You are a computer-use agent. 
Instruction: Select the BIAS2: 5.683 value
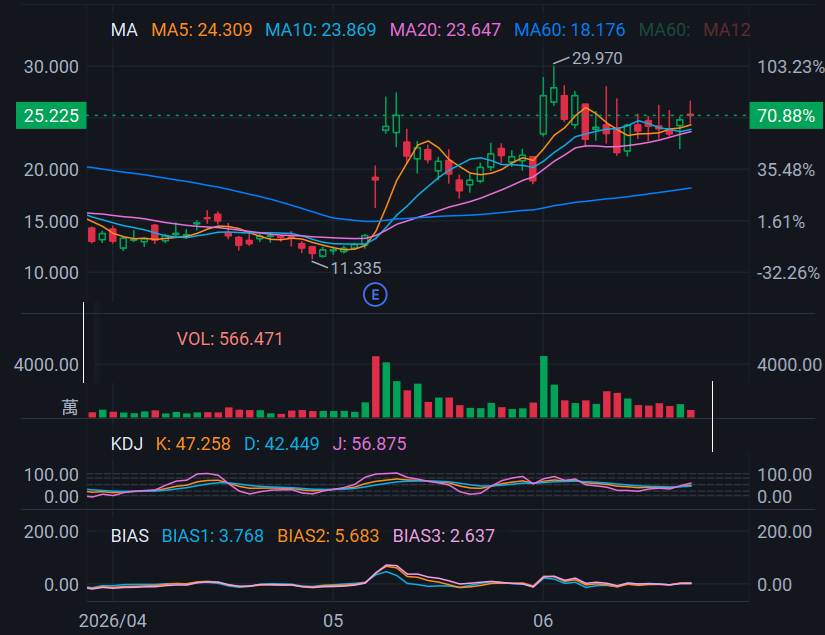pyautogui.click(x=328, y=536)
